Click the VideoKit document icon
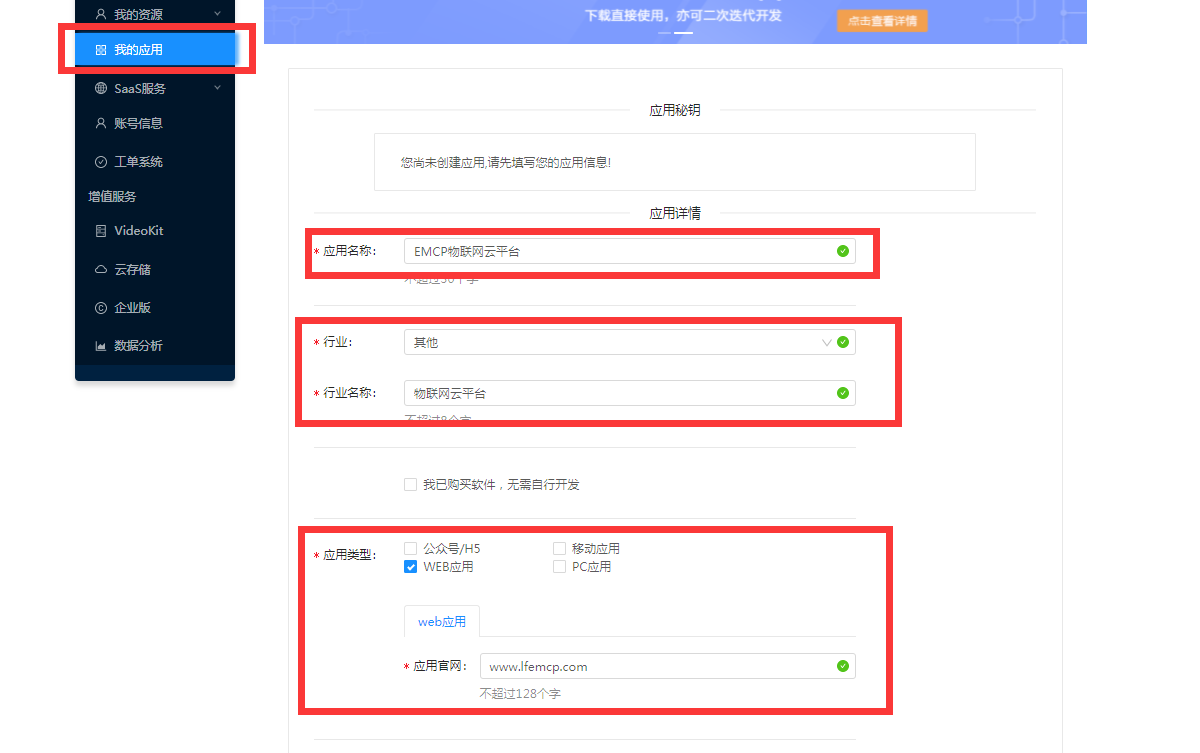 (x=100, y=231)
